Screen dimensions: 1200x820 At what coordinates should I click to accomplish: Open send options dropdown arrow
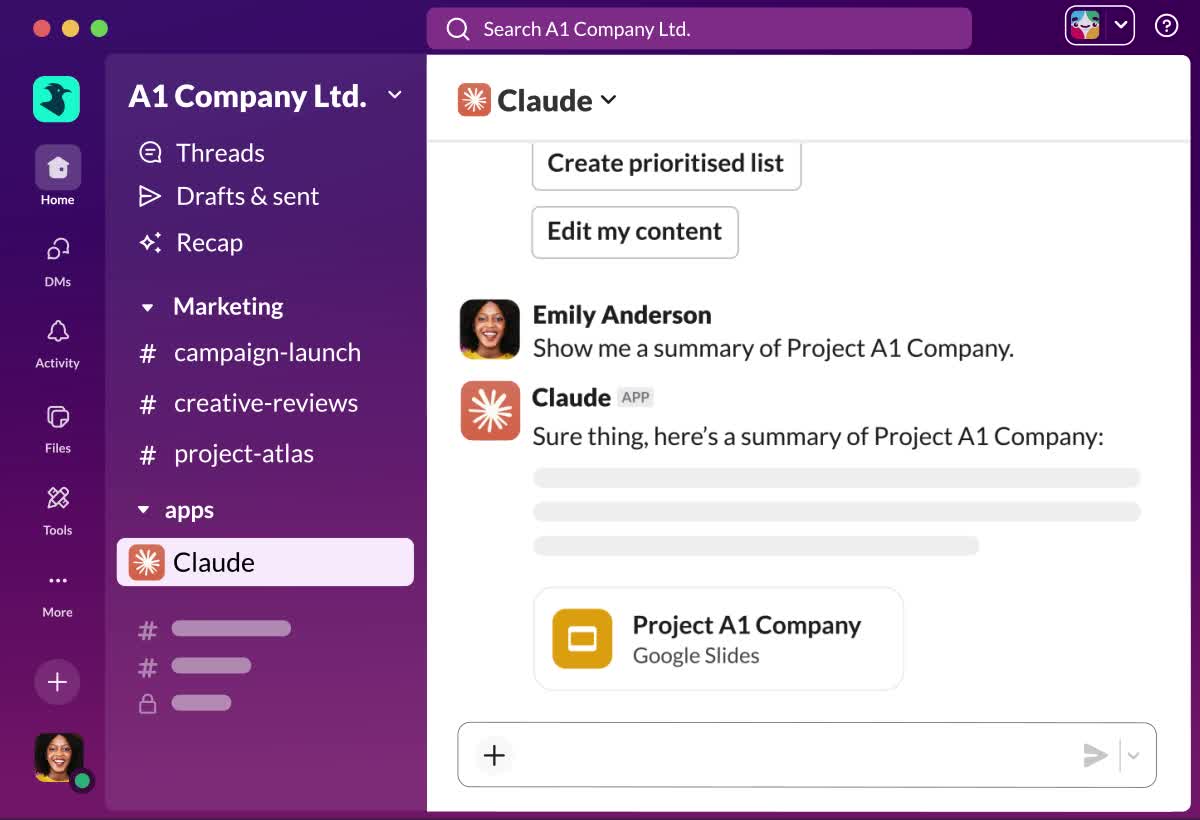pos(1133,755)
